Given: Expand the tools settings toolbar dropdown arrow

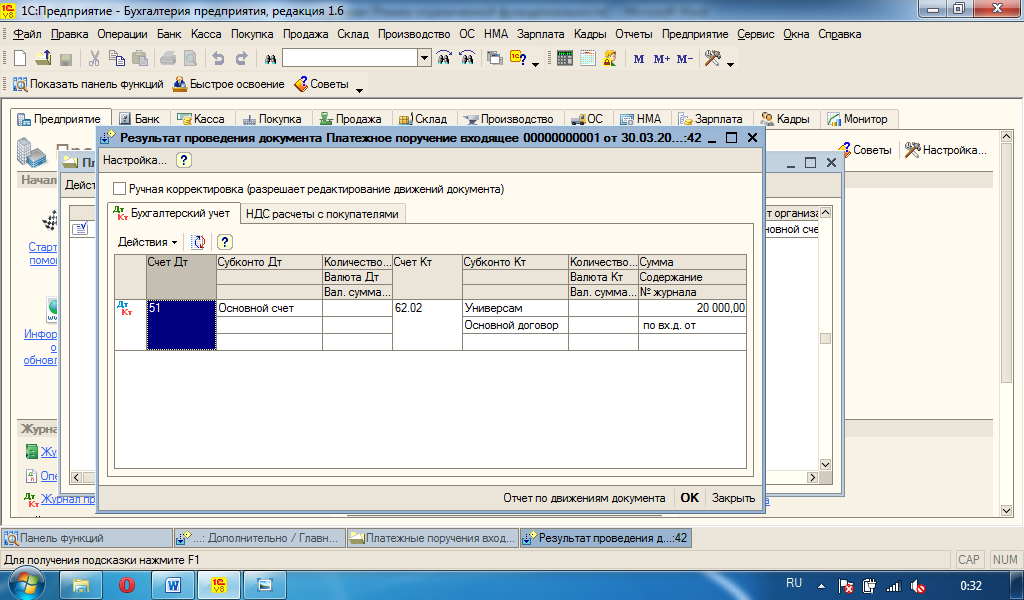Looking at the screenshot, I should point(731,64).
